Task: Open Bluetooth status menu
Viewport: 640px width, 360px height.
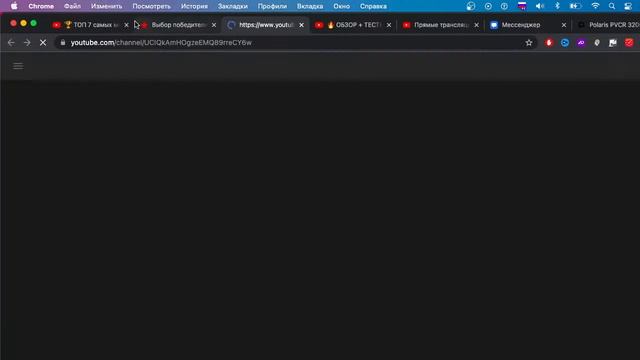Action: pyautogui.click(x=557, y=6)
